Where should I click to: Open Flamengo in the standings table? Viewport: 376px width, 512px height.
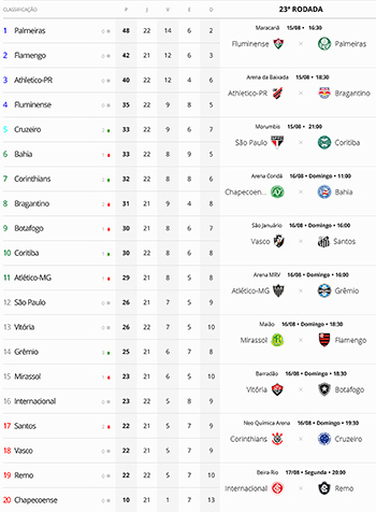point(30,56)
